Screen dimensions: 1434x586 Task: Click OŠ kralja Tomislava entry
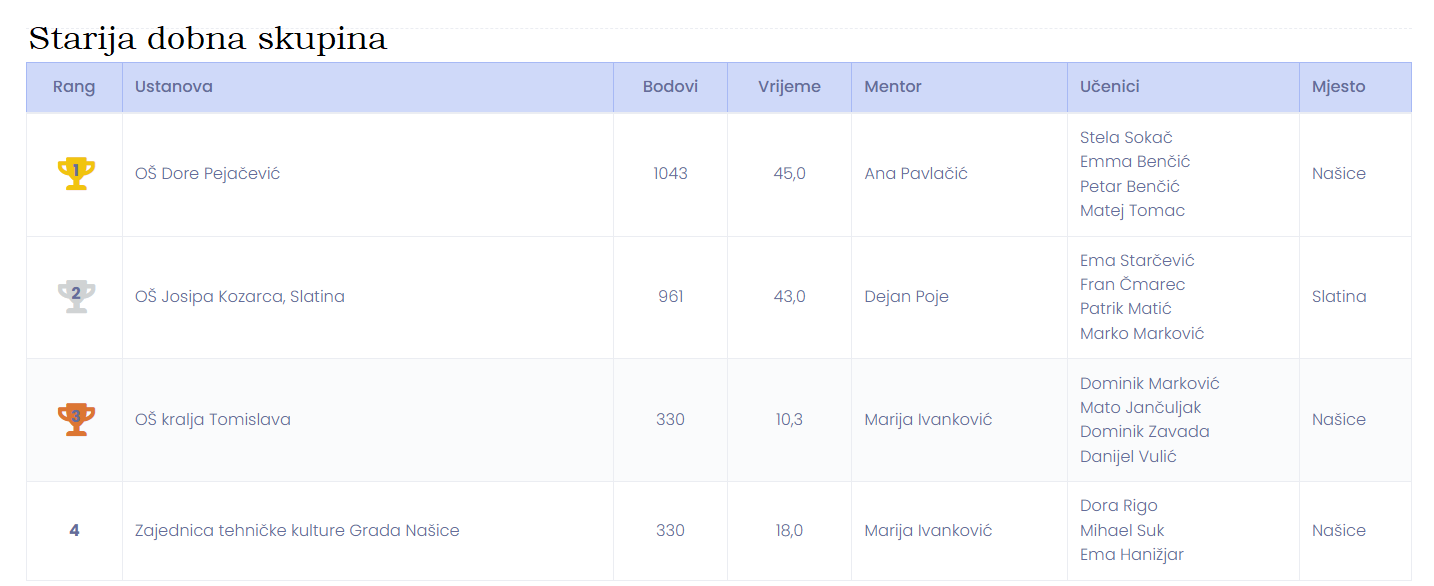pyautogui.click(x=213, y=419)
